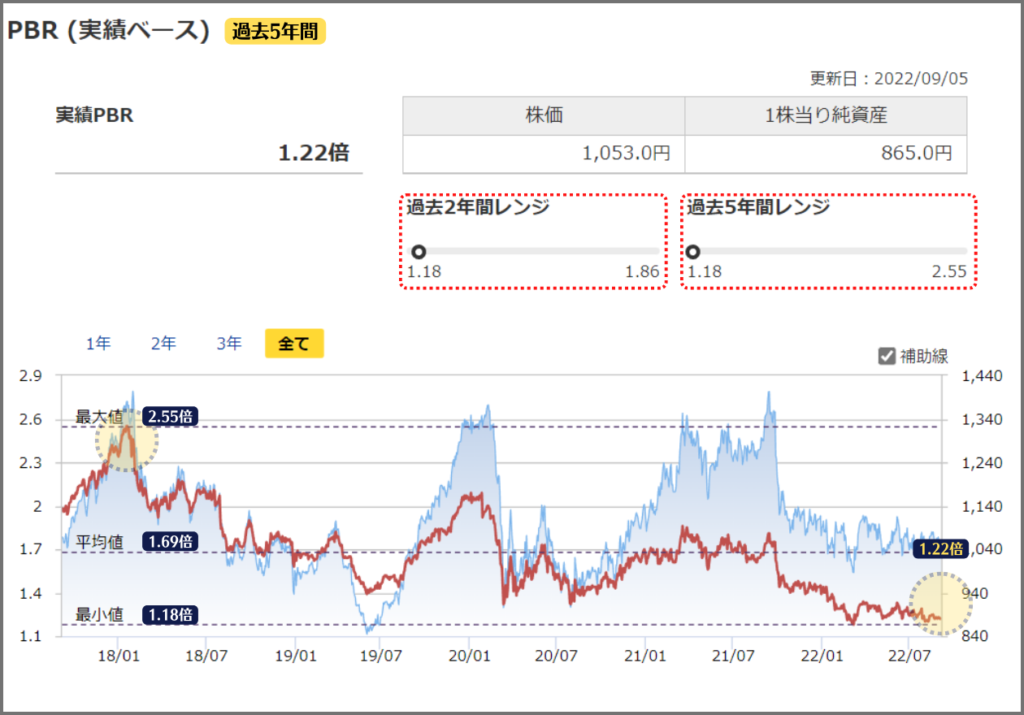Image resolution: width=1024 pixels, height=715 pixels.
Task: Click the 1,053.0円 stock price value
Action: tap(626, 153)
